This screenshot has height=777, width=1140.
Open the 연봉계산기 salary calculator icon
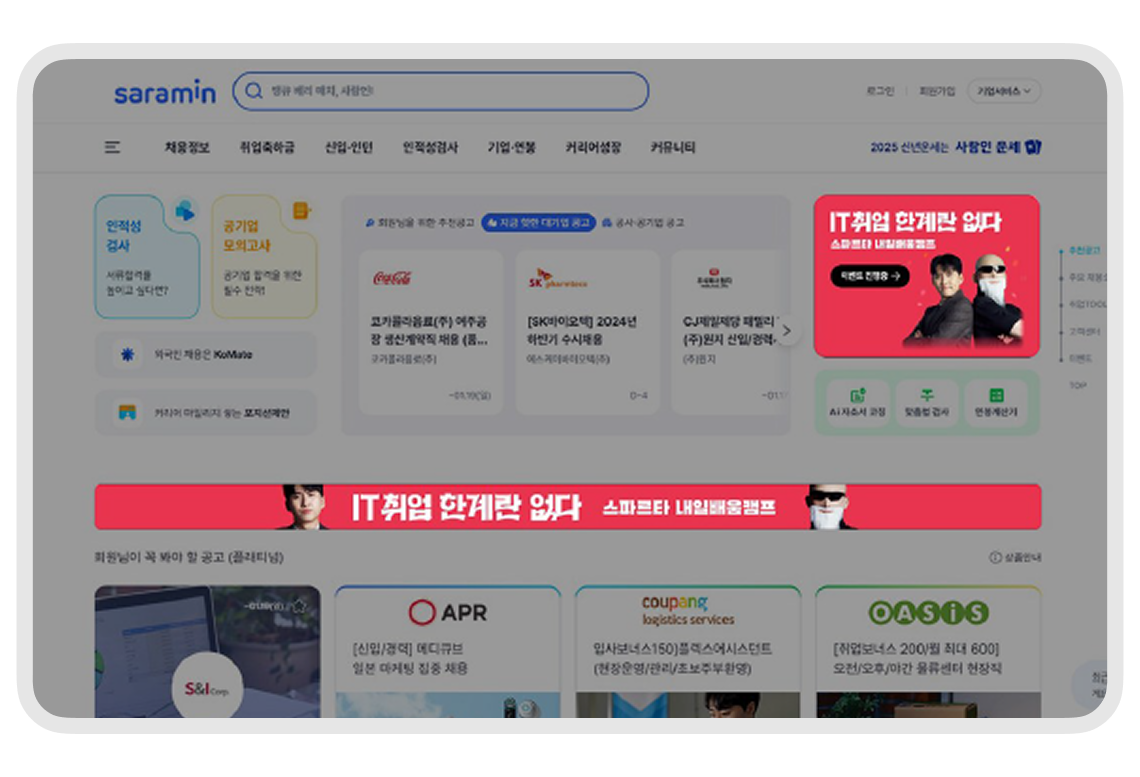(x=995, y=397)
